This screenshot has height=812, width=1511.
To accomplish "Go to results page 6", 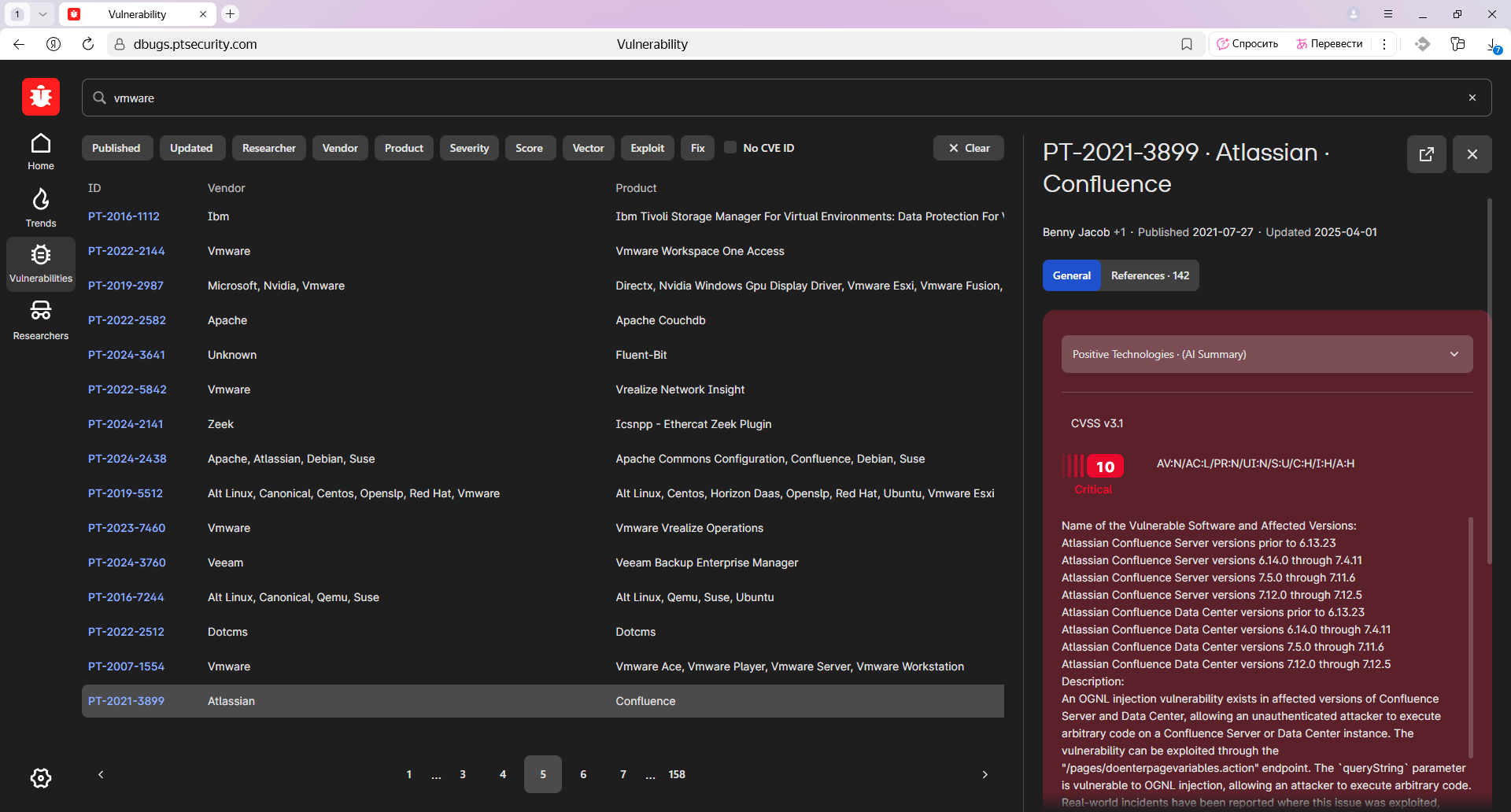I will tap(583, 774).
